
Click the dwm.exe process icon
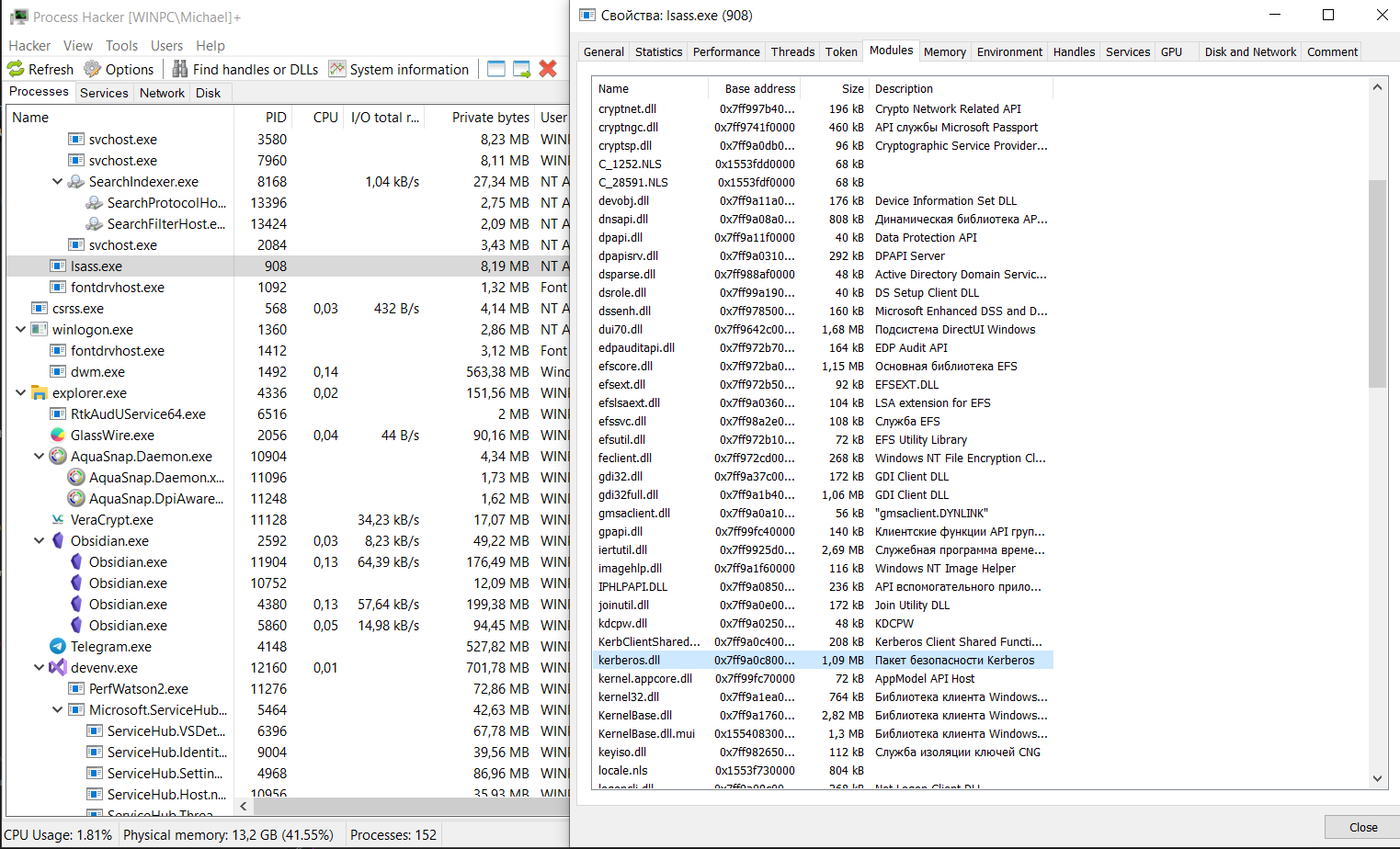(58, 371)
